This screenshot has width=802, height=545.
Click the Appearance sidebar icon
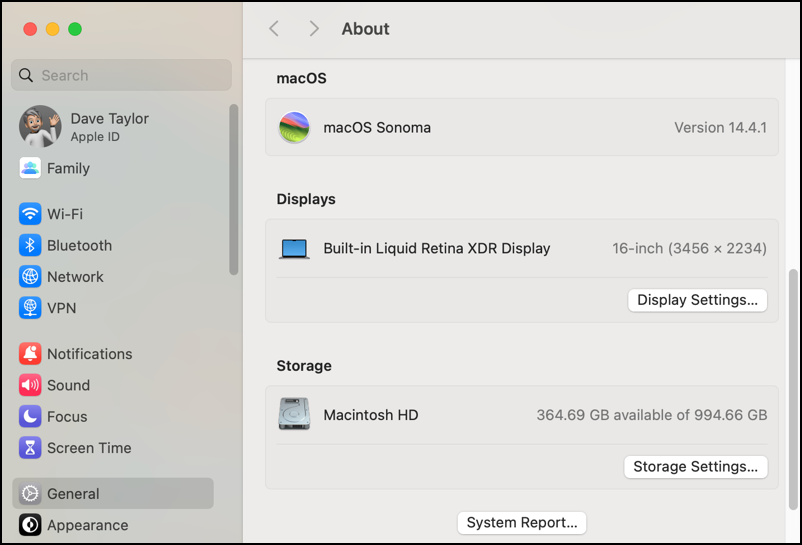click(x=30, y=525)
